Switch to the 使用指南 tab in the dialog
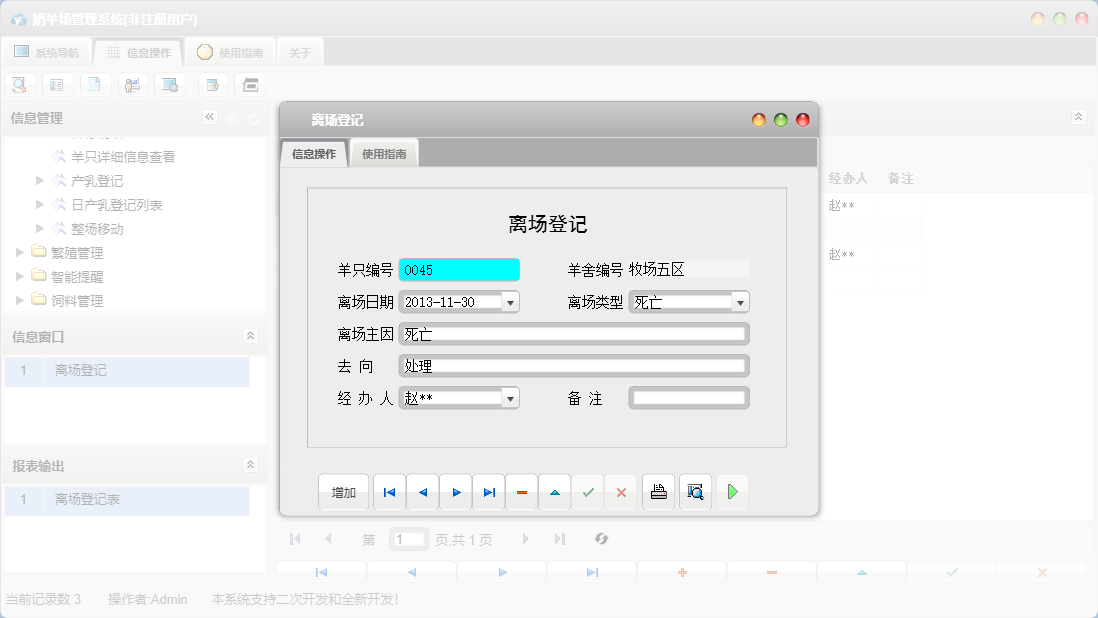The height and width of the screenshot is (618, 1098). (383, 155)
